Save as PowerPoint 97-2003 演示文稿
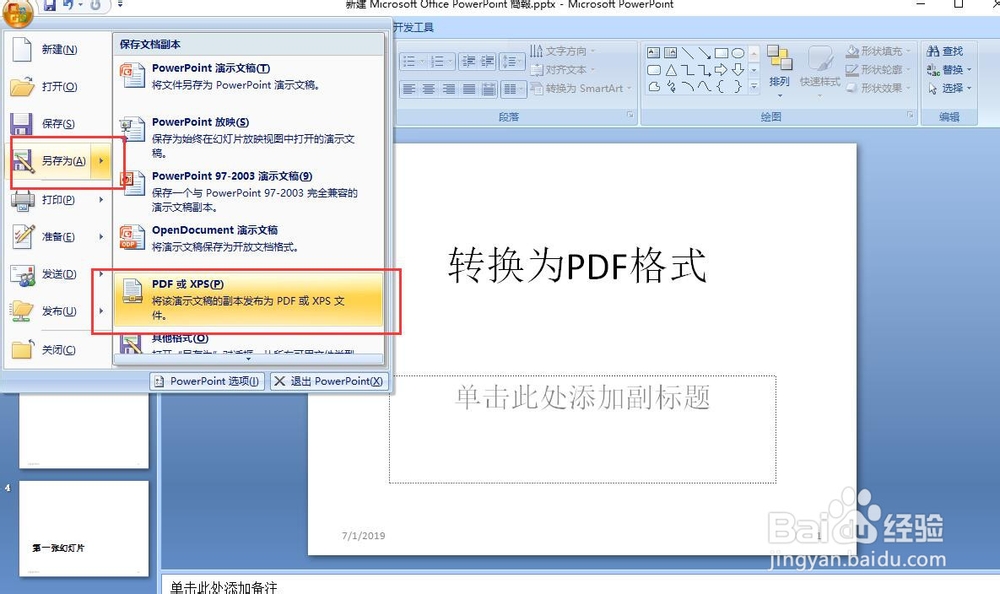Screen dimensions: 1000x594 pyautogui.click(x=249, y=191)
